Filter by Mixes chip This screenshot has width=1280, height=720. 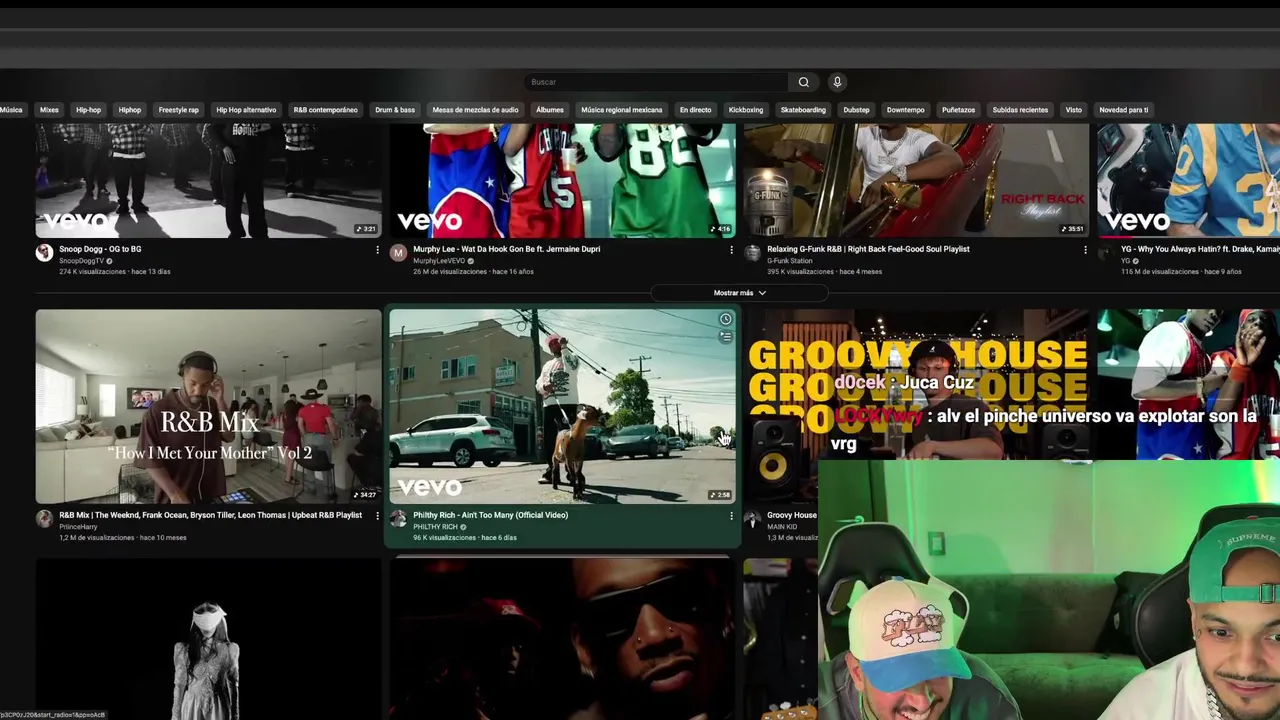click(49, 110)
